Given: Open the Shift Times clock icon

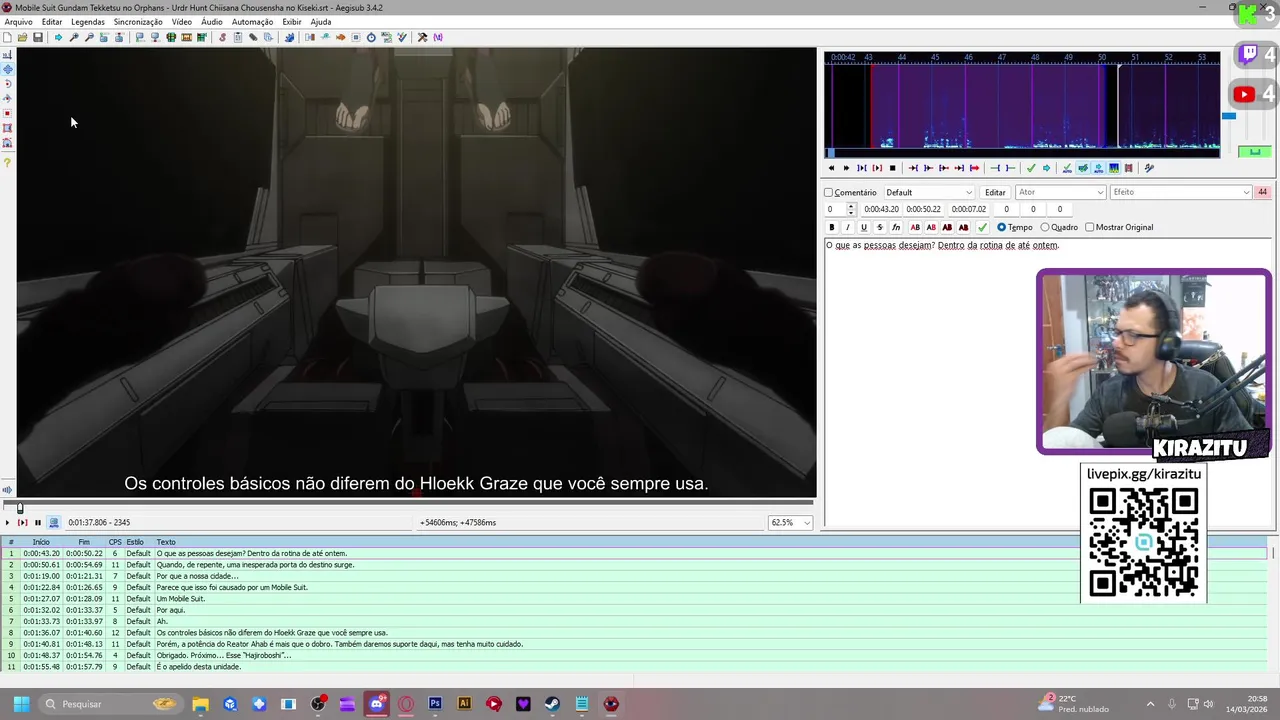Looking at the screenshot, I should [371, 38].
